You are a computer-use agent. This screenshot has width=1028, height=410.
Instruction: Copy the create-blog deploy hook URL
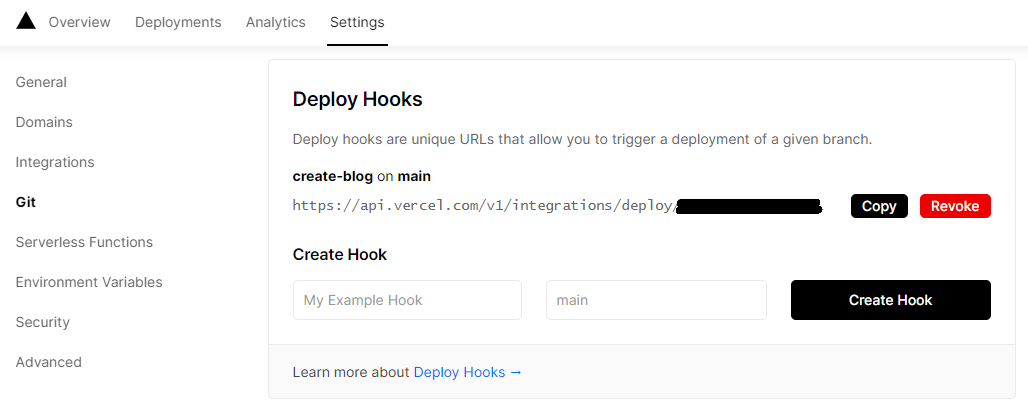coord(879,206)
